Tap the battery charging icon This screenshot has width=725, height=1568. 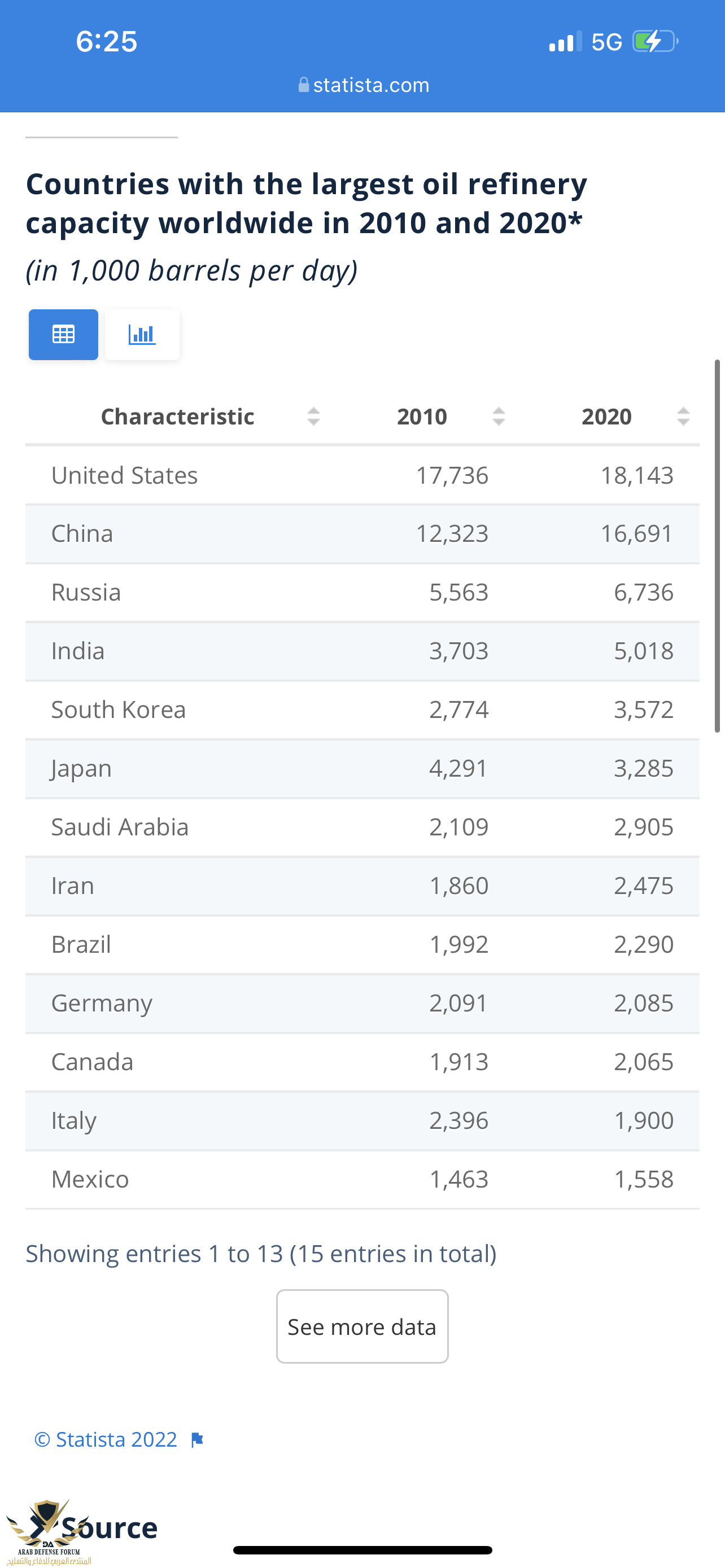(x=655, y=41)
